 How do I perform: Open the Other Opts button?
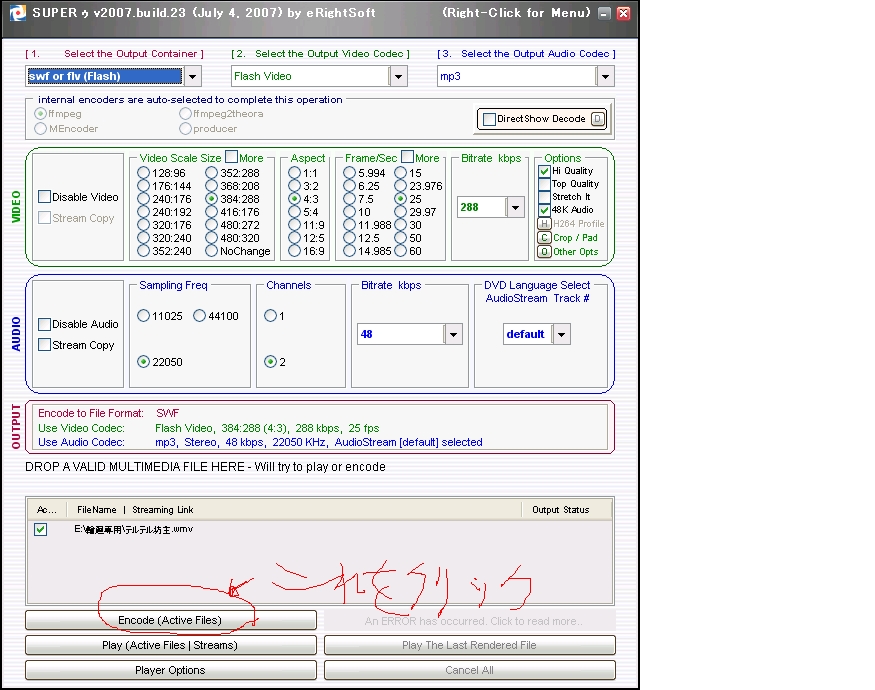(544, 252)
